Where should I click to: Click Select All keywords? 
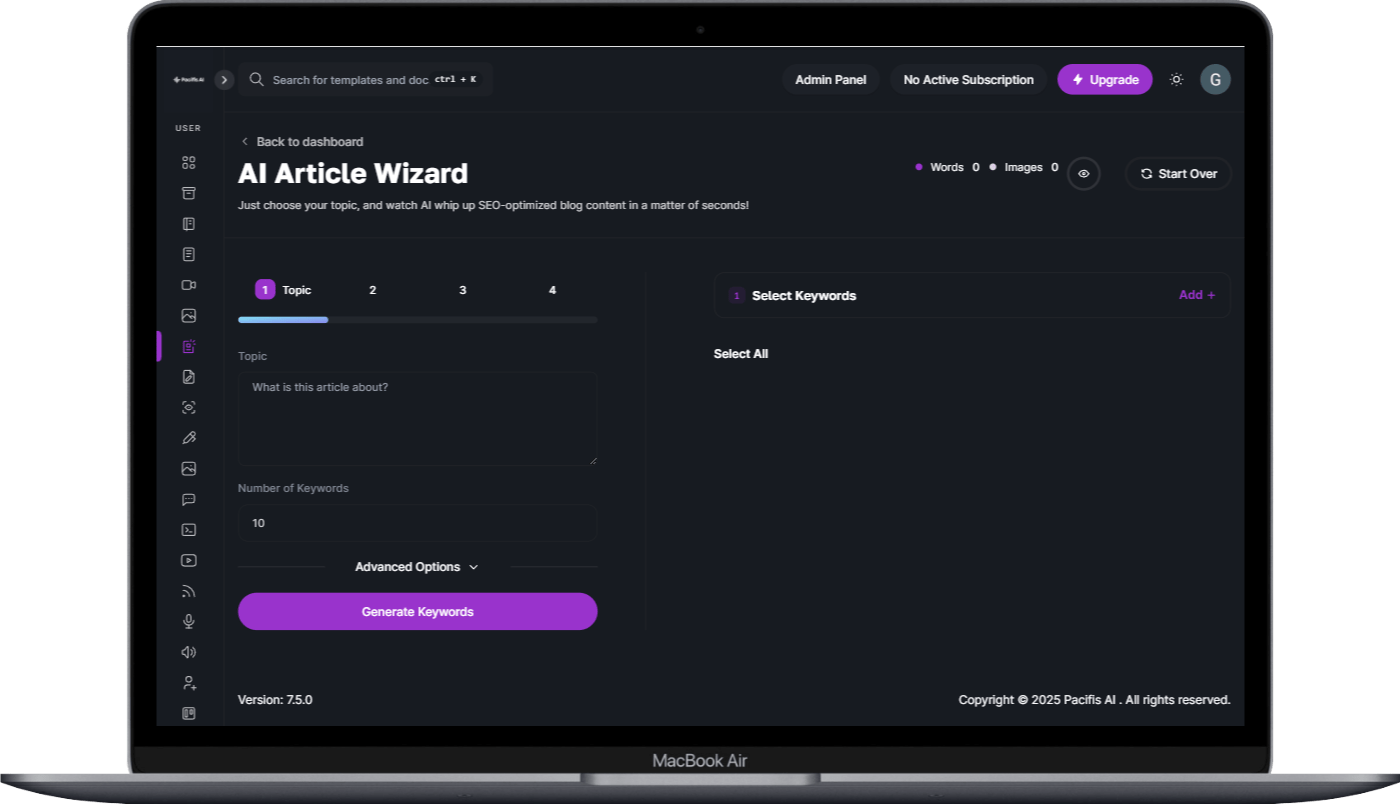point(741,354)
